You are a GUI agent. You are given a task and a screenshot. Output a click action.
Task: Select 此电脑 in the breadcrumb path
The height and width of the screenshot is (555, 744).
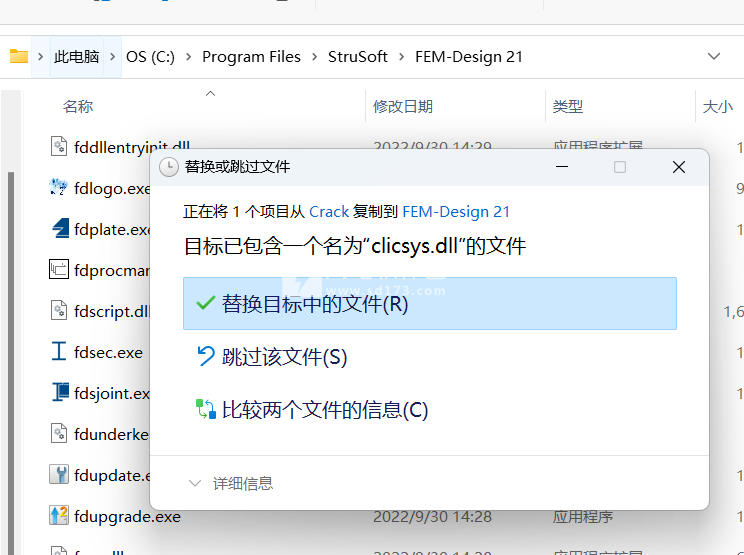[x=76, y=57]
